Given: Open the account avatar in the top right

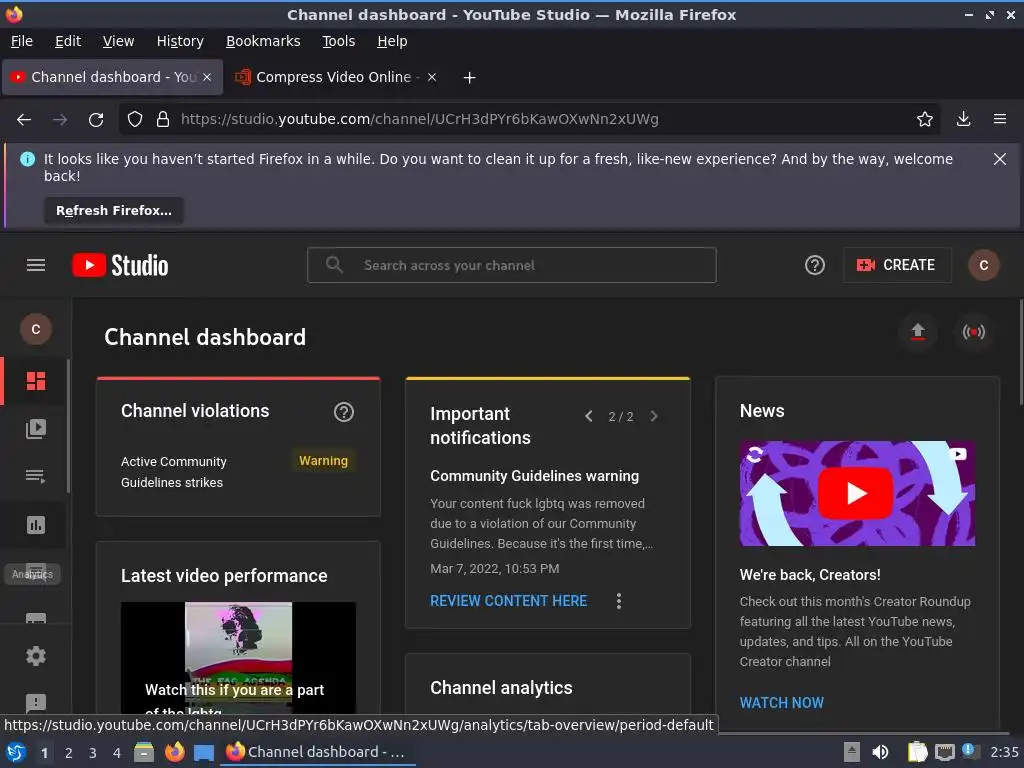Looking at the screenshot, I should 984,265.
